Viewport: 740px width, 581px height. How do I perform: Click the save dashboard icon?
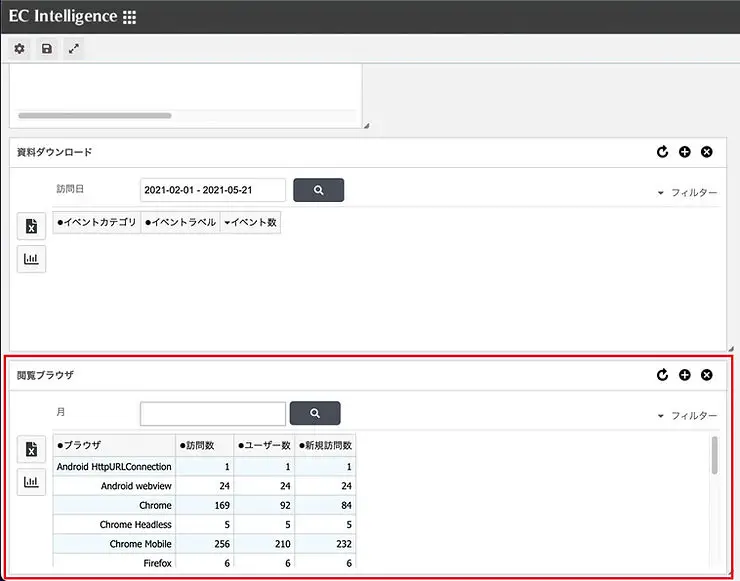click(46, 48)
